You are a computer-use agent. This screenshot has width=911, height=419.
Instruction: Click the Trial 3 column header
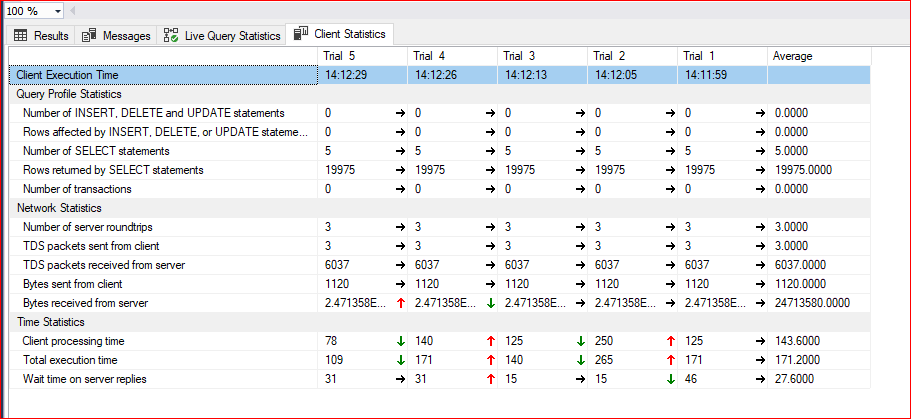519,56
